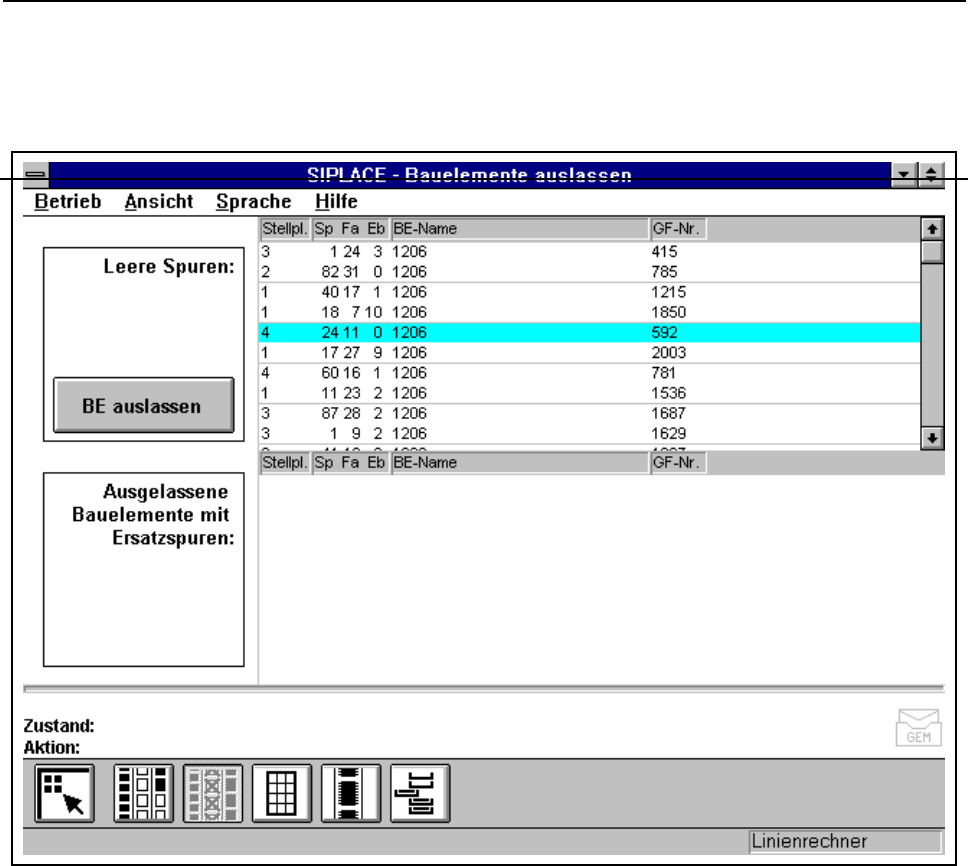Click the upper list scroll down arrow
The height and width of the screenshot is (866, 968).
932,438
